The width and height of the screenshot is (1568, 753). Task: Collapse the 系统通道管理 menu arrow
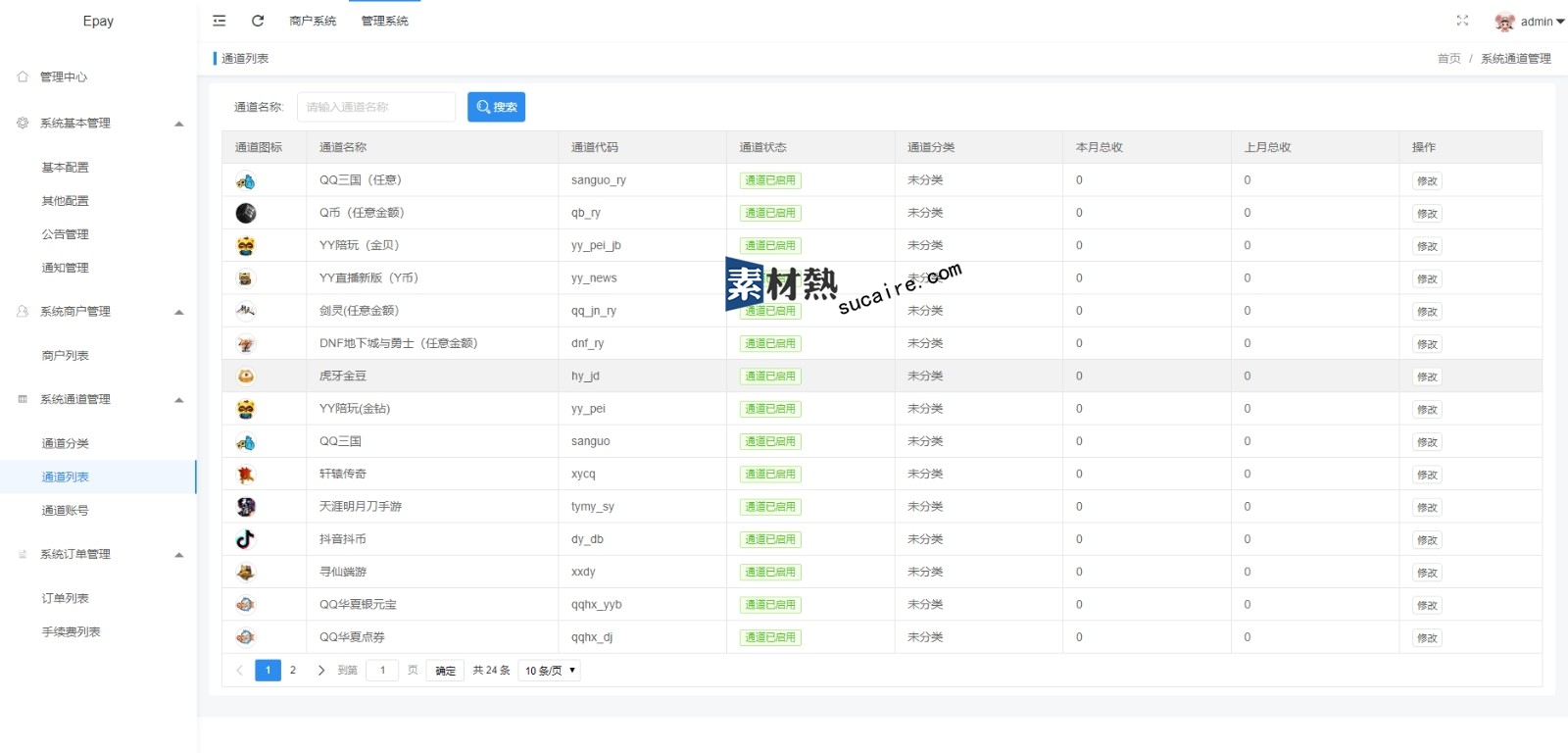point(179,400)
